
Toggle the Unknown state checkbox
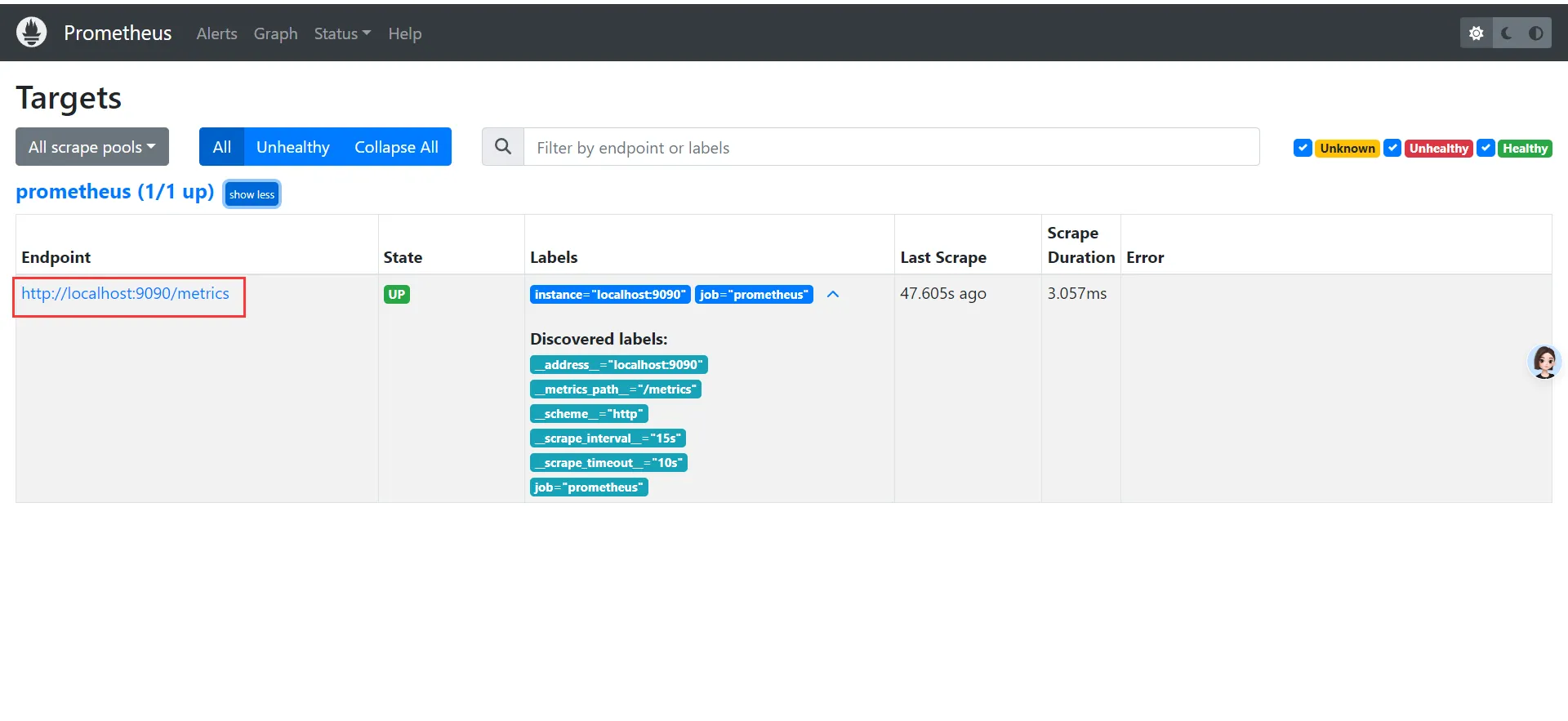[1303, 148]
